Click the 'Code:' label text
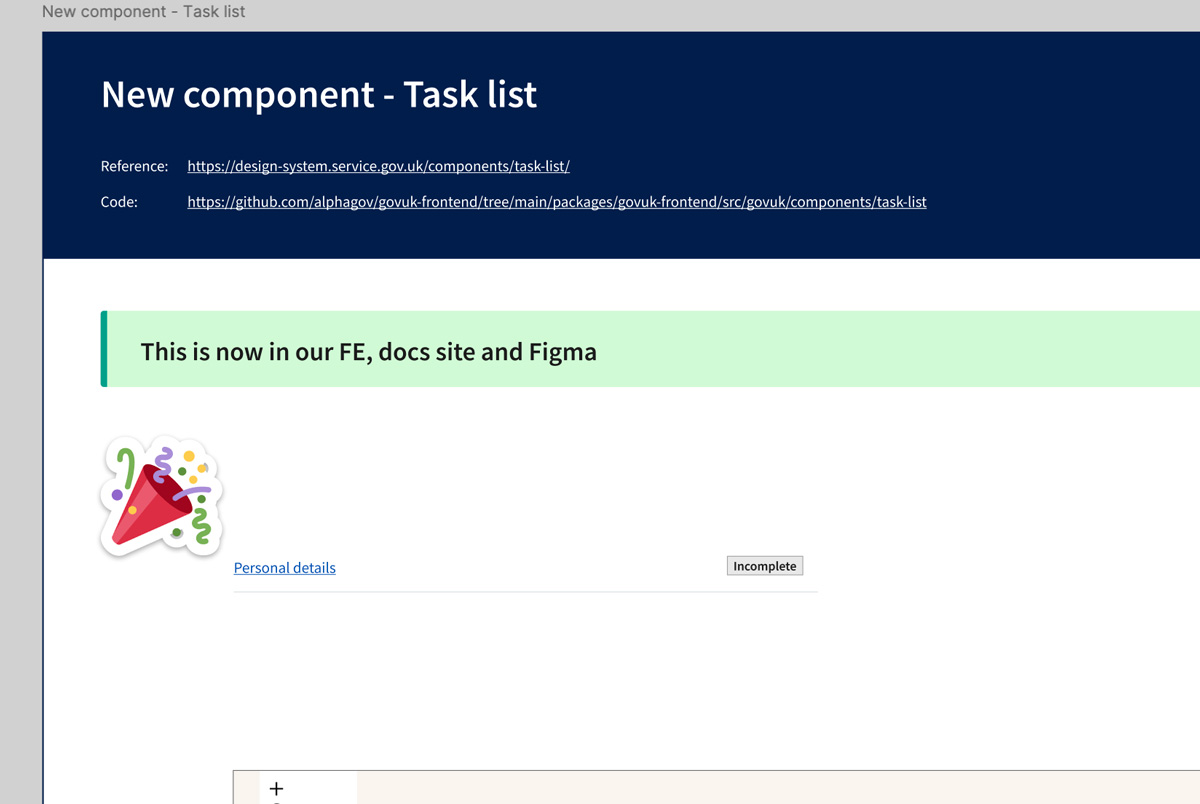This screenshot has height=804, width=1200. click(119, 201)
